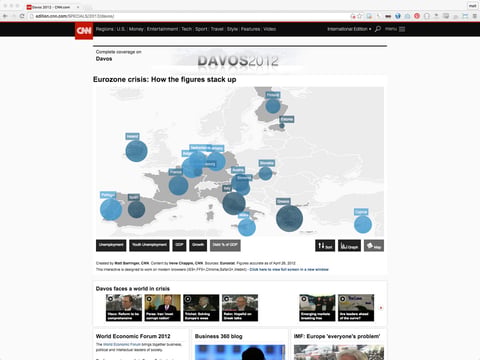Screen dimensions: 480x360
Task: Select the Portugal bubble on map
Action: [x=111, y=209]
